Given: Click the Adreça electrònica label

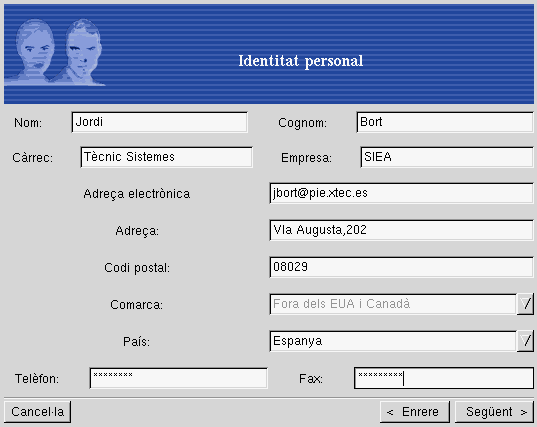Looking at the screenshot, I should 137,194.
